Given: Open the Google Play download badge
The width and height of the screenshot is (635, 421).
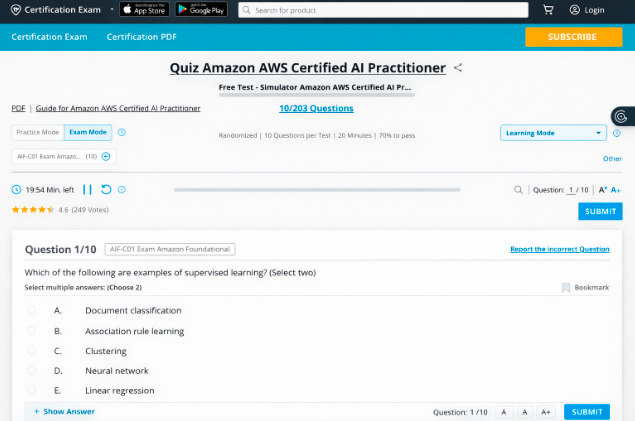Looking at the screenshot, I should click(x=201, y=9).
